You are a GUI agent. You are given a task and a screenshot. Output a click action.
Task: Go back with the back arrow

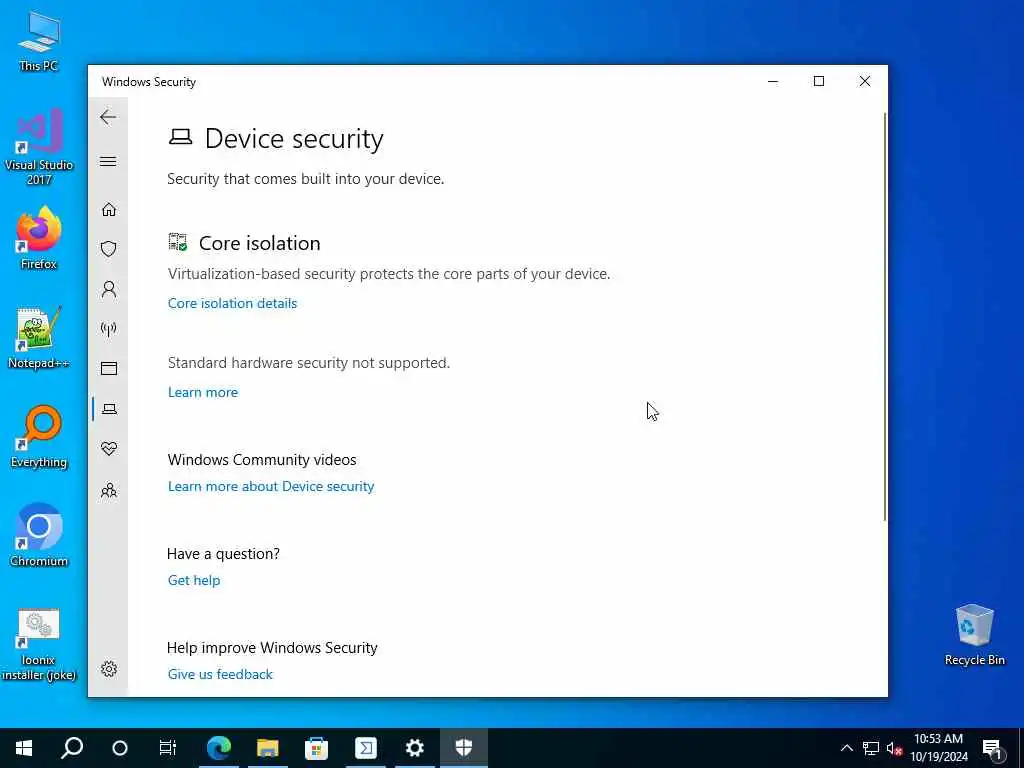click(108, 118)
